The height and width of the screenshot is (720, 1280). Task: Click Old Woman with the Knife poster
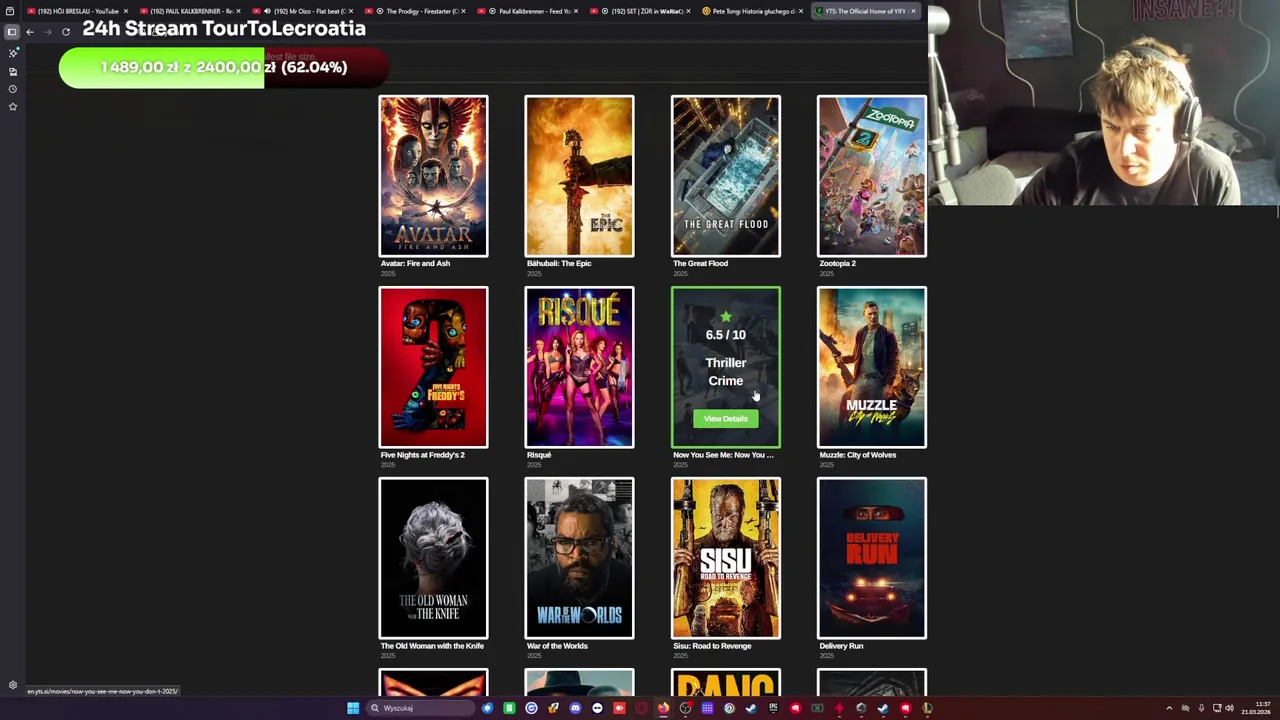point(433,558)
